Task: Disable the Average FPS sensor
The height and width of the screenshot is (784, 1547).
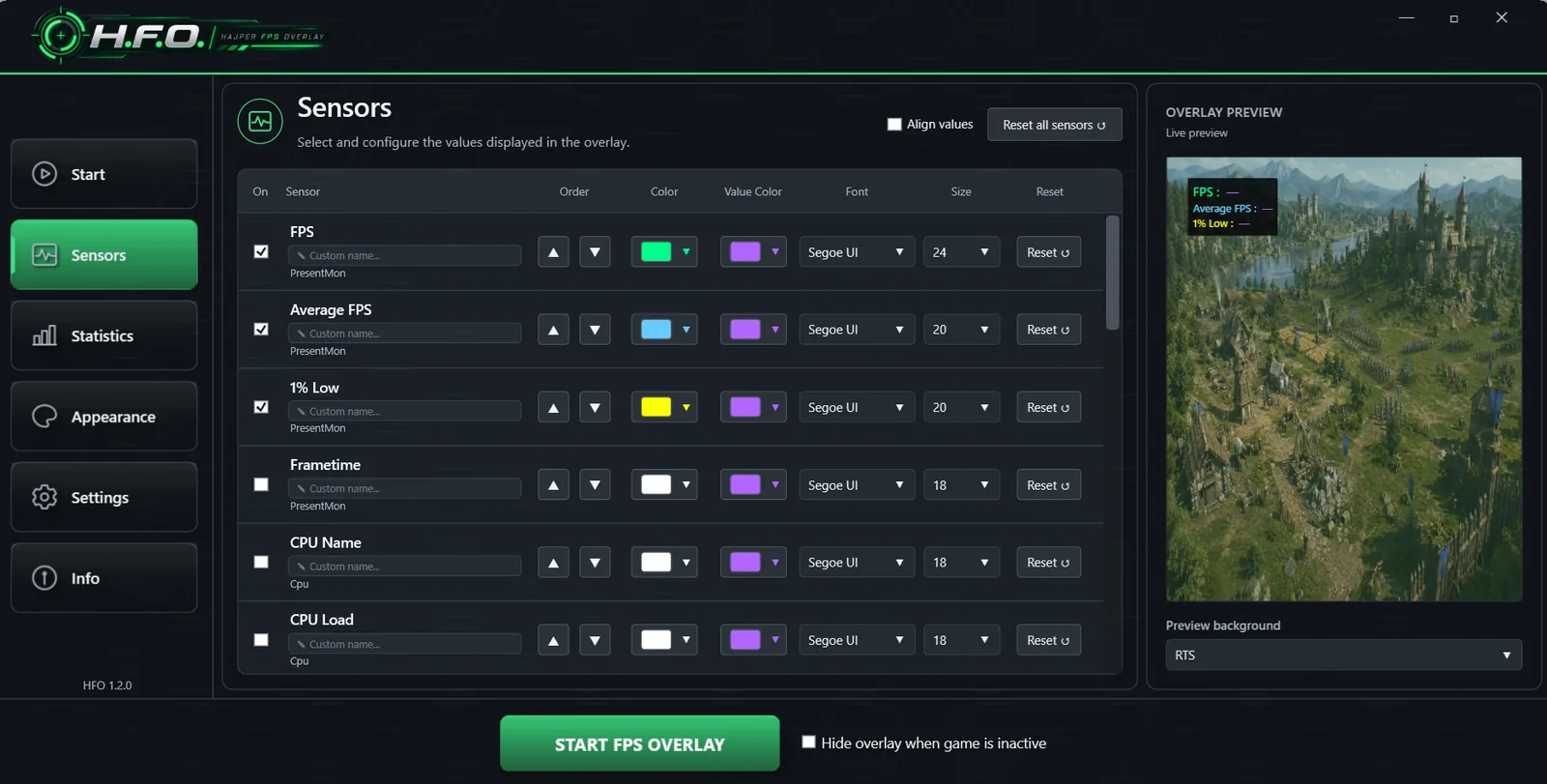Action: pyautogui.click(x=261, y=330)
